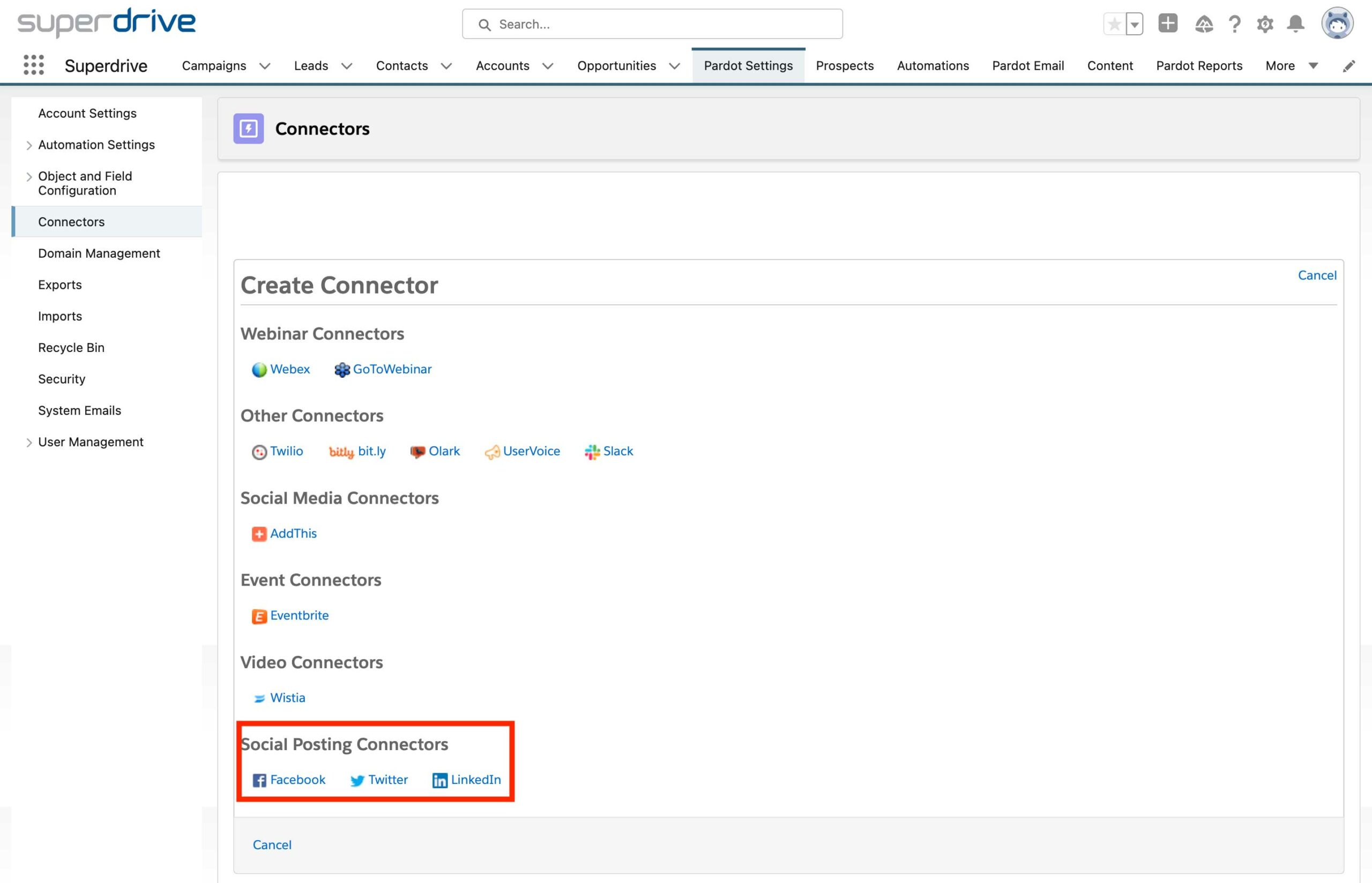This screenshot has height=883, width=1372.
Task: Click in the global Search field
Action: tap(652, 24)
